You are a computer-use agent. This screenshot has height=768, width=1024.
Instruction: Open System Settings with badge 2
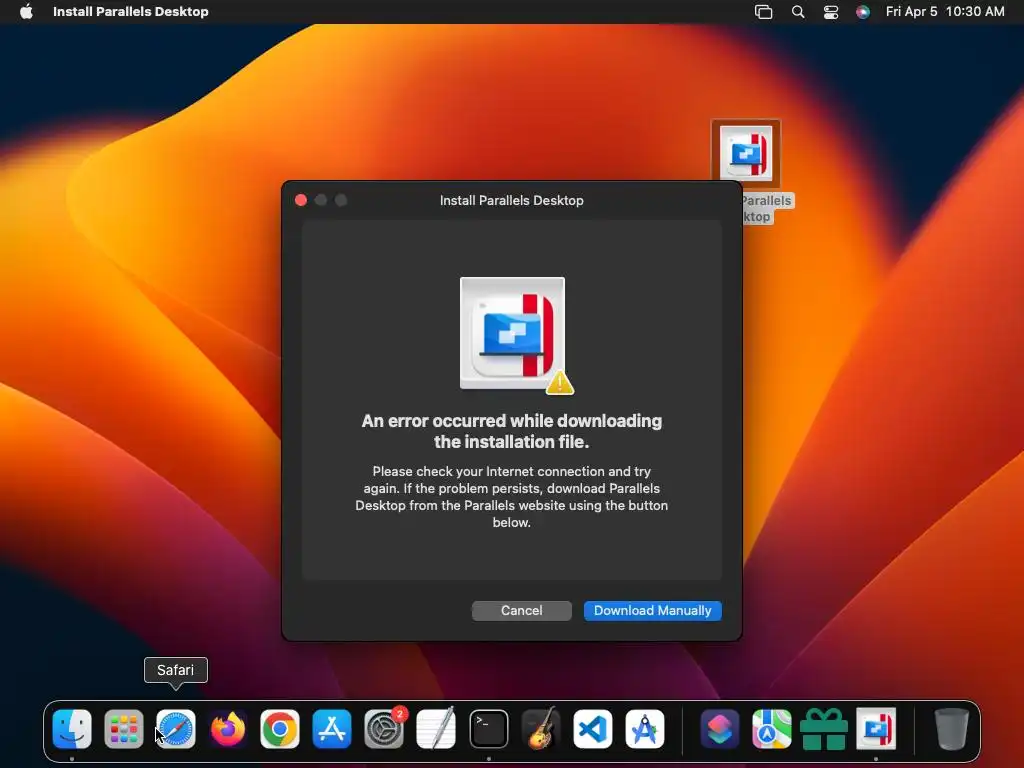point(384,728)
